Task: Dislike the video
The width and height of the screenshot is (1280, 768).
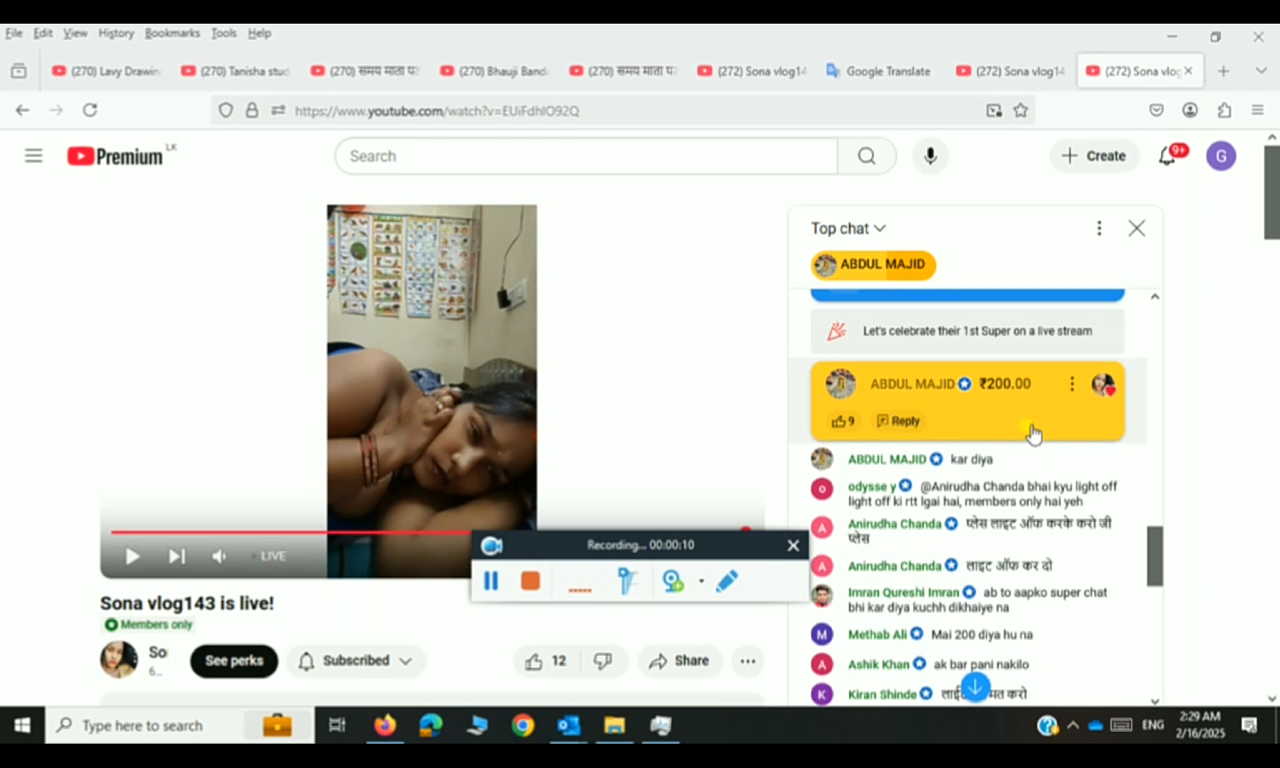Action: pyautogui.click(x=603, y=661)
